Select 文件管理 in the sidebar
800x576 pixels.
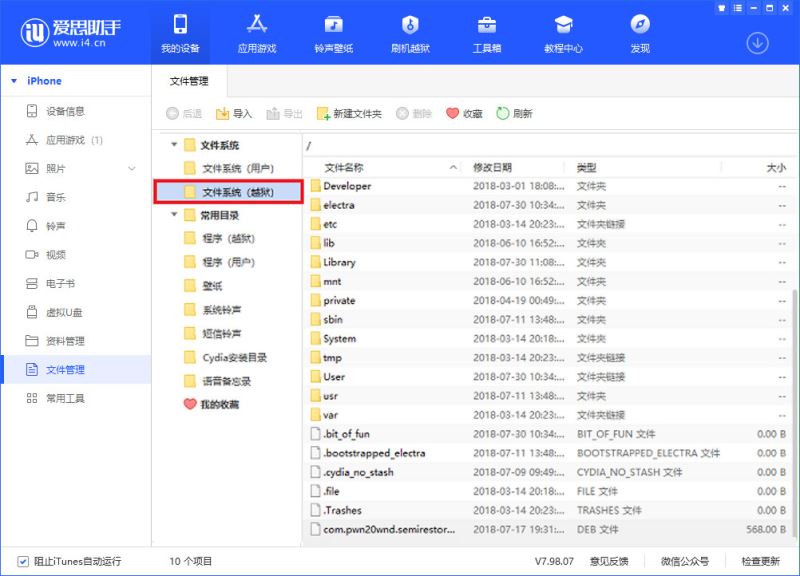(x=77, y=369)
